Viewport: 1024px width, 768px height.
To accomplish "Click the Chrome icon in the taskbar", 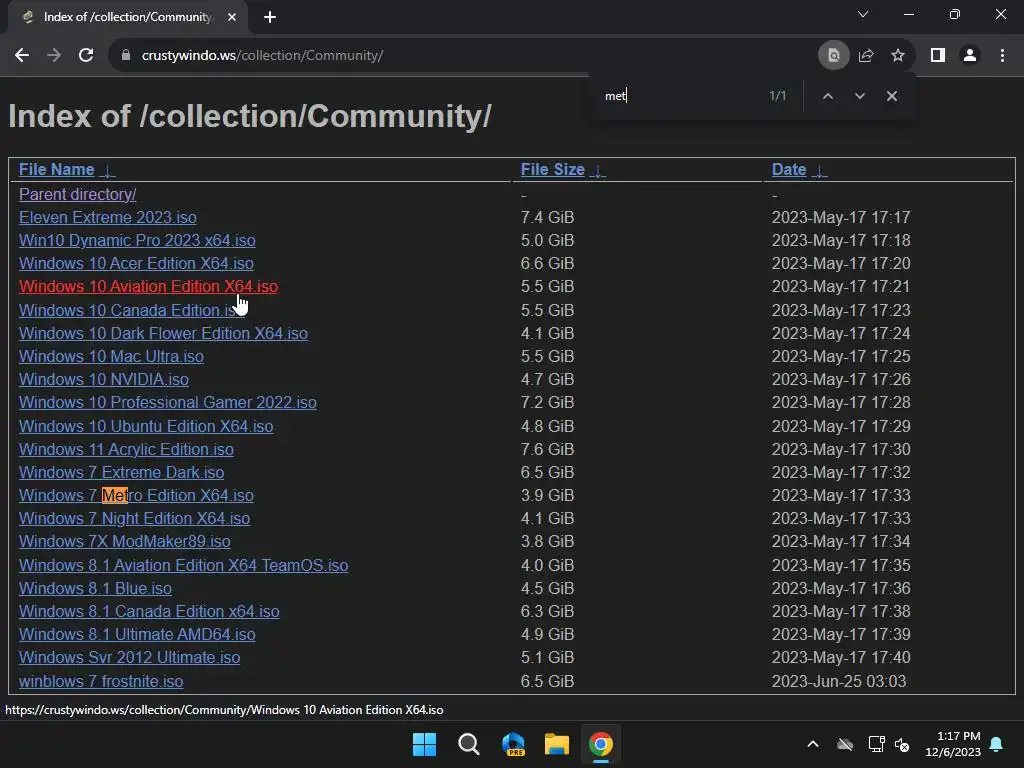I will (601, 744).
